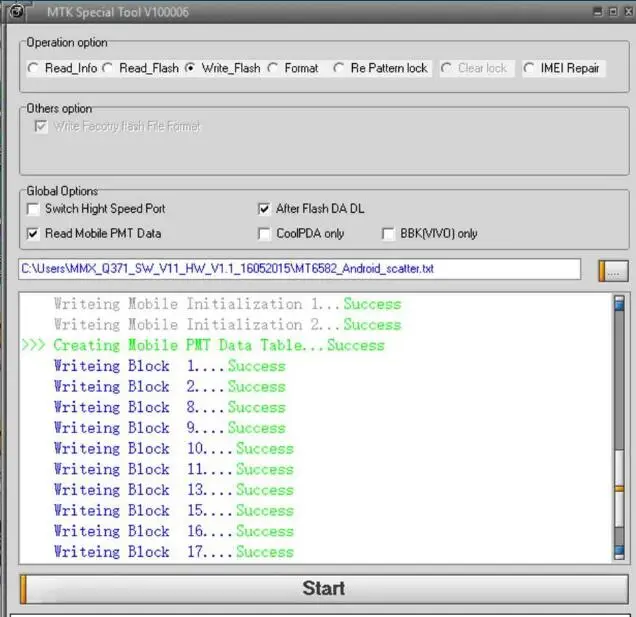Click the 'Writeing Block 10' log line
This screenshot has width=636, height=617.
174,449
